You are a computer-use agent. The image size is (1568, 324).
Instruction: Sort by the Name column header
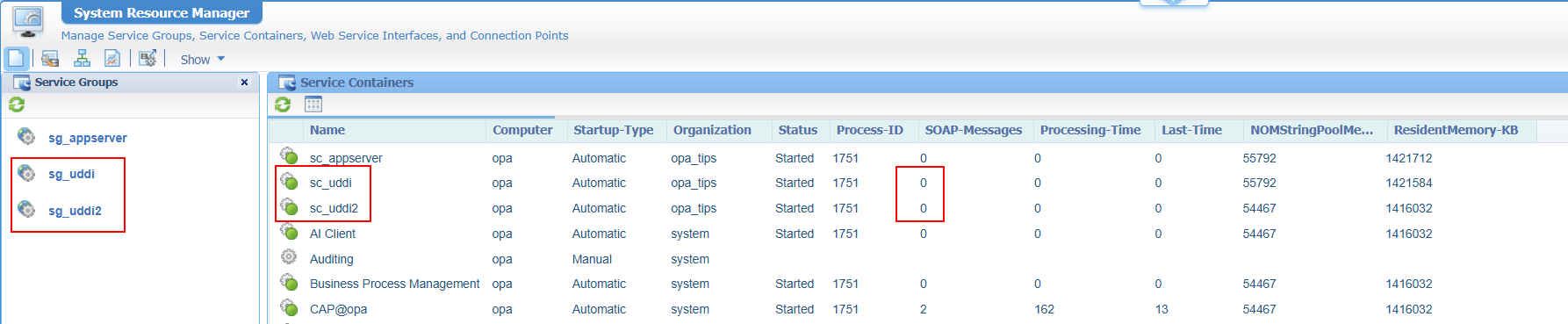[x=327, y=130]
